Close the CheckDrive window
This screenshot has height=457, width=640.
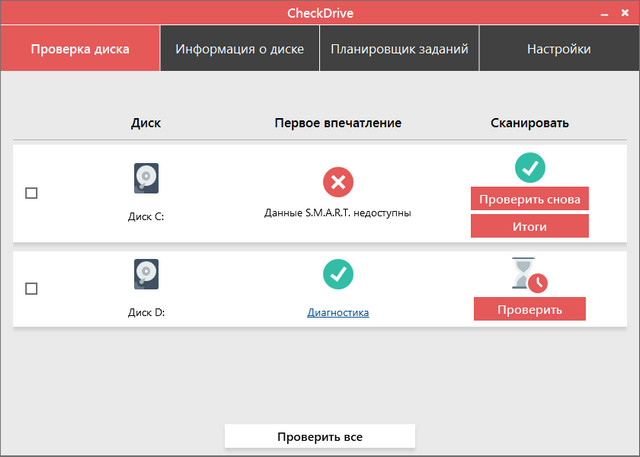pyautogui.click(x=625, y=14)
